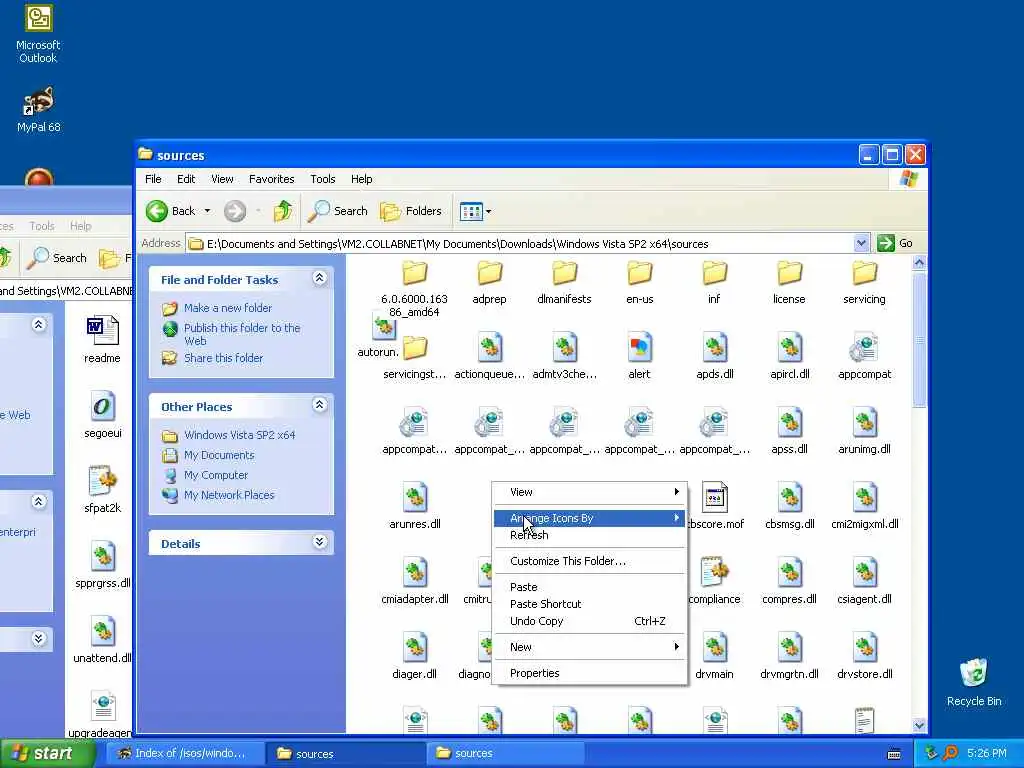
Task: Toggle the Folders pane button
Action: (x=411, y=211)
